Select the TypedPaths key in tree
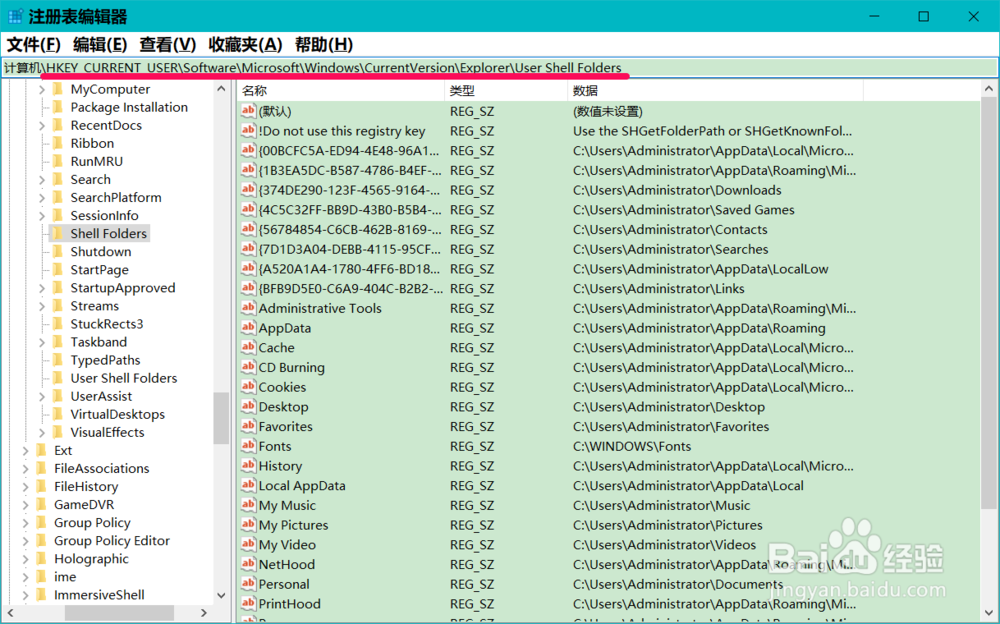1000x624 pixels. [x=105, y=360]
